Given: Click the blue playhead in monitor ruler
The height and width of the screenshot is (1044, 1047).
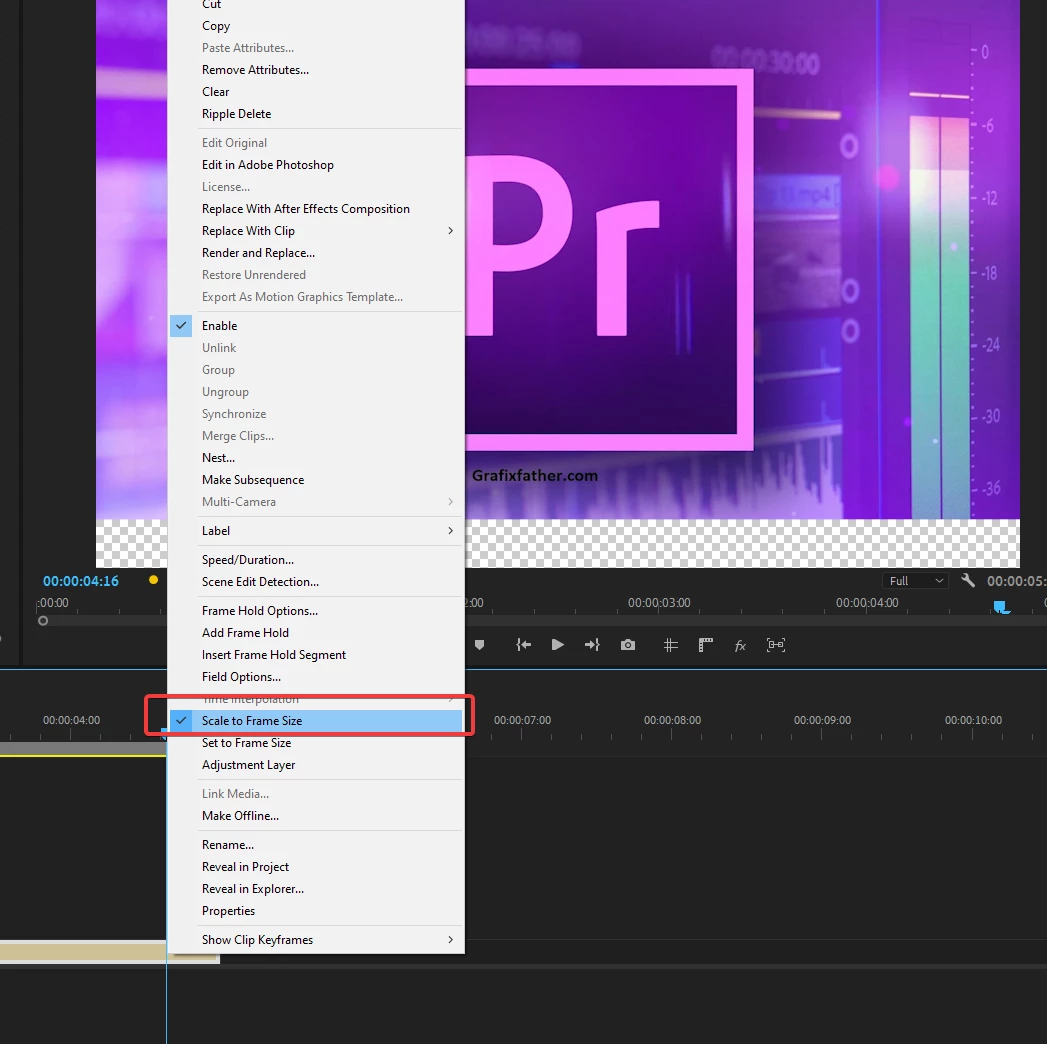Looking at the screenshot, I should pos(1001,607).
